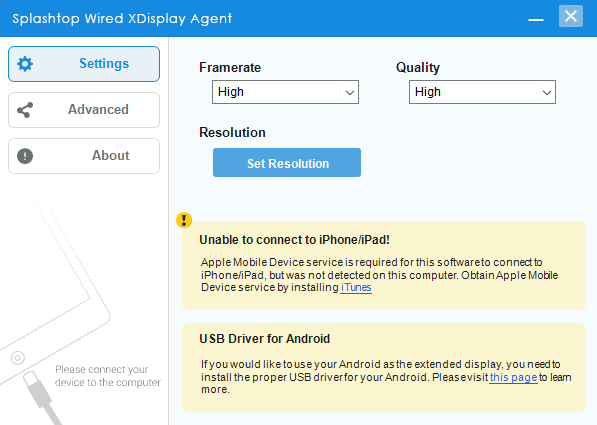Minimize the Splashtop window

tap(536, 19)
